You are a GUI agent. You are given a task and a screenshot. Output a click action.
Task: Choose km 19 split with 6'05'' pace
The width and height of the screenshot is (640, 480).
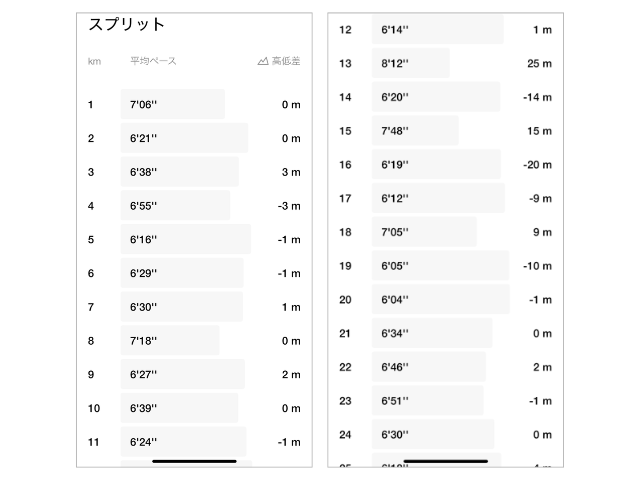(446, 266)
